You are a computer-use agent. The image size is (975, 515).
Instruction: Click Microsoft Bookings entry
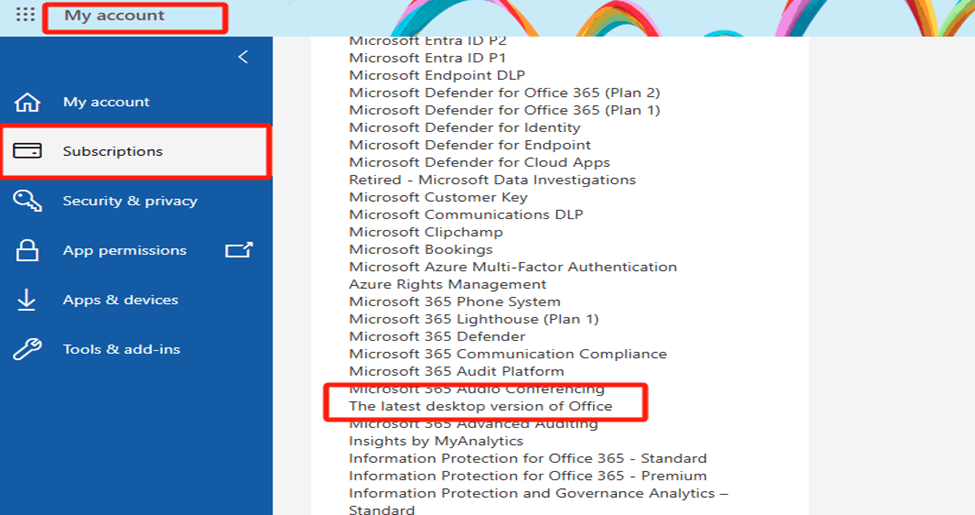[421, 249]
